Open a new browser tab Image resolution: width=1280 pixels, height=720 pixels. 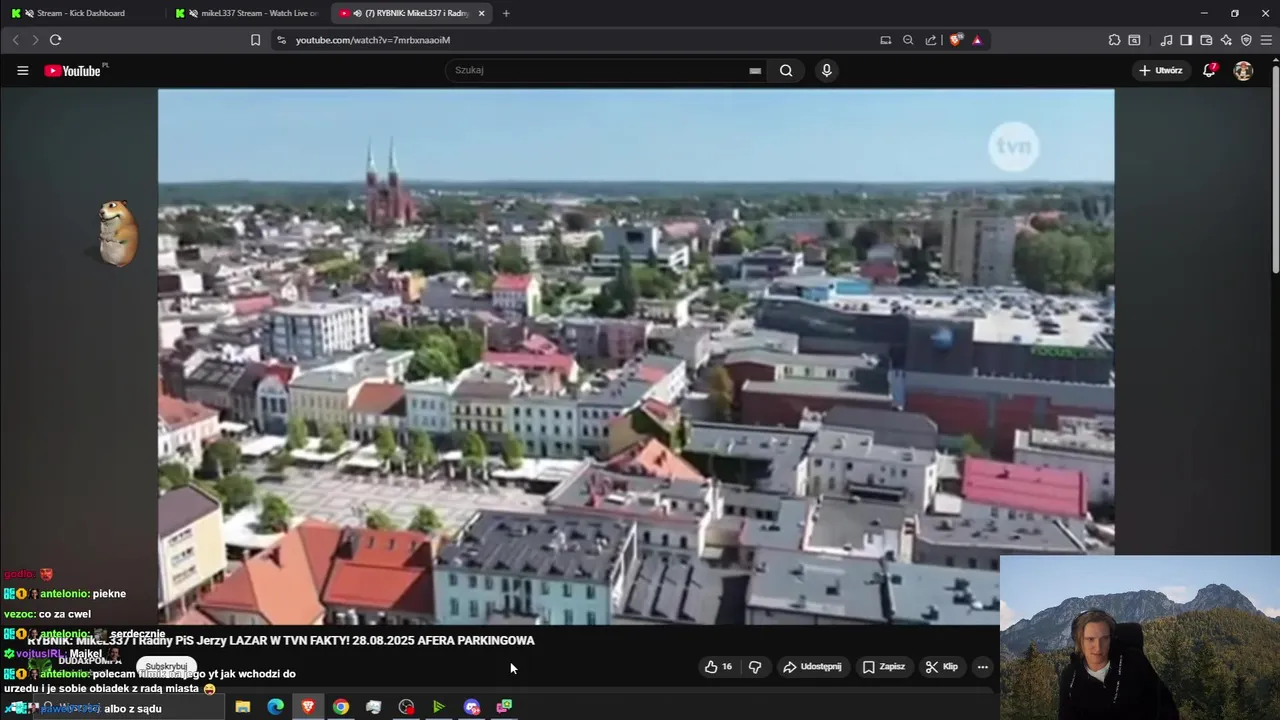506,13
